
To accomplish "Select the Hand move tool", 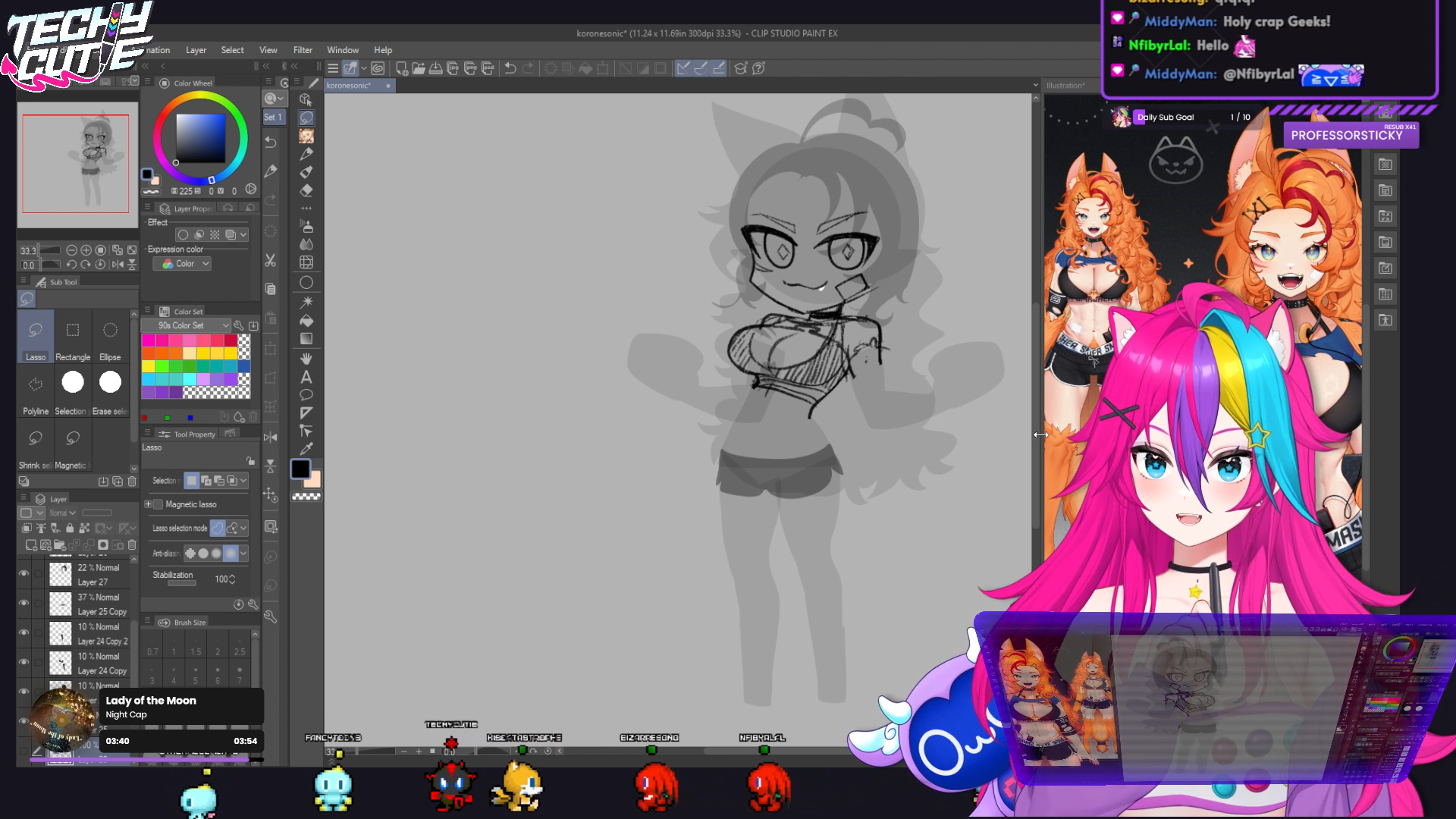I will pyautogui.click(x=306, y=358).
